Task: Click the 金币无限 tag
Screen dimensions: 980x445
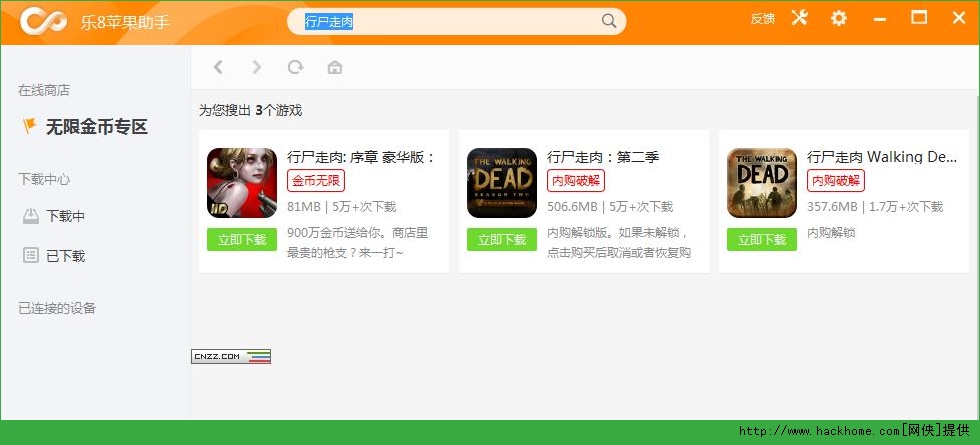Action: point(316,181)
